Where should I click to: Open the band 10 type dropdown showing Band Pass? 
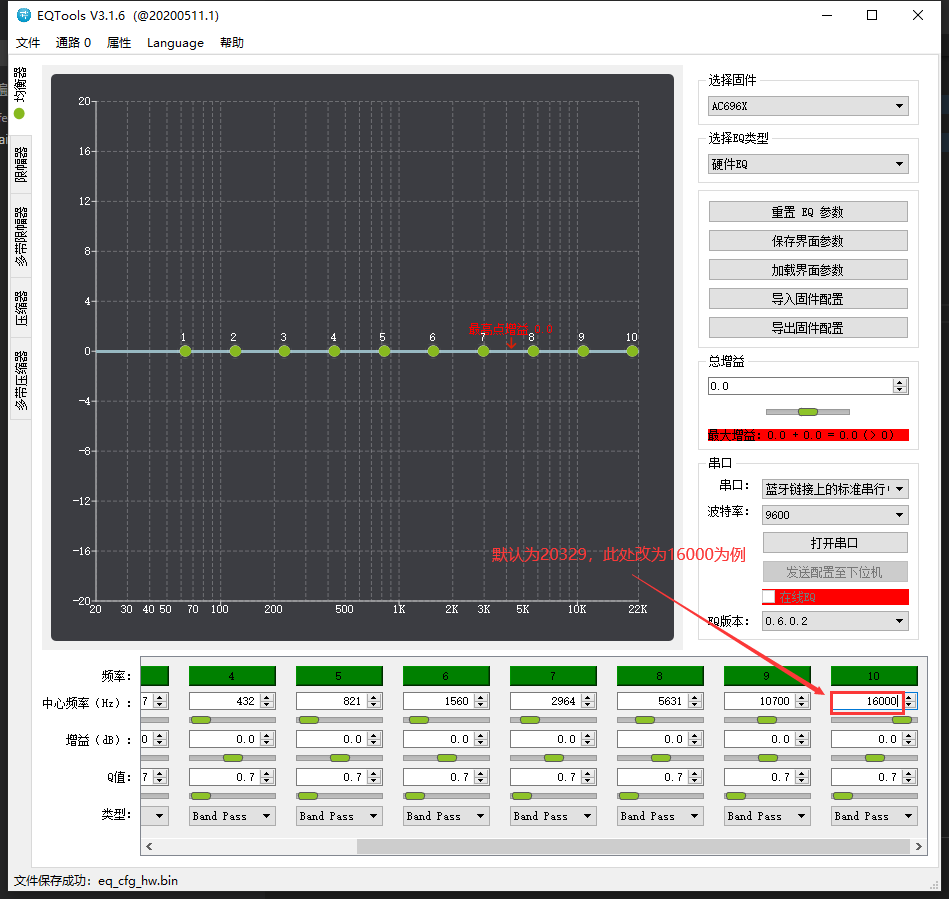[x=874, y=816]
